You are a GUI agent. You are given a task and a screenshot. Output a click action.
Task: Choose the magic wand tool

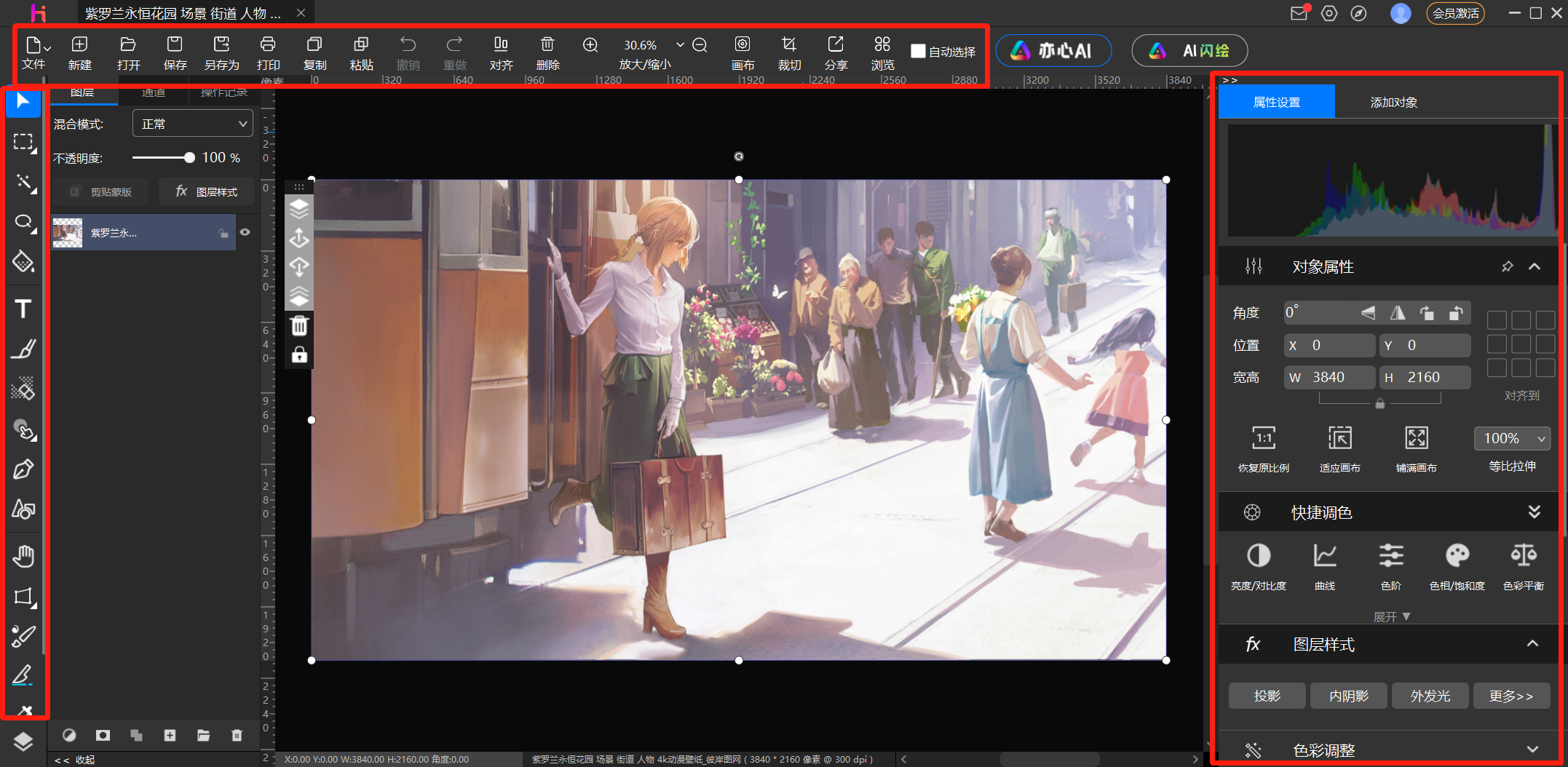pyautogui.click(x=25, y=182)
